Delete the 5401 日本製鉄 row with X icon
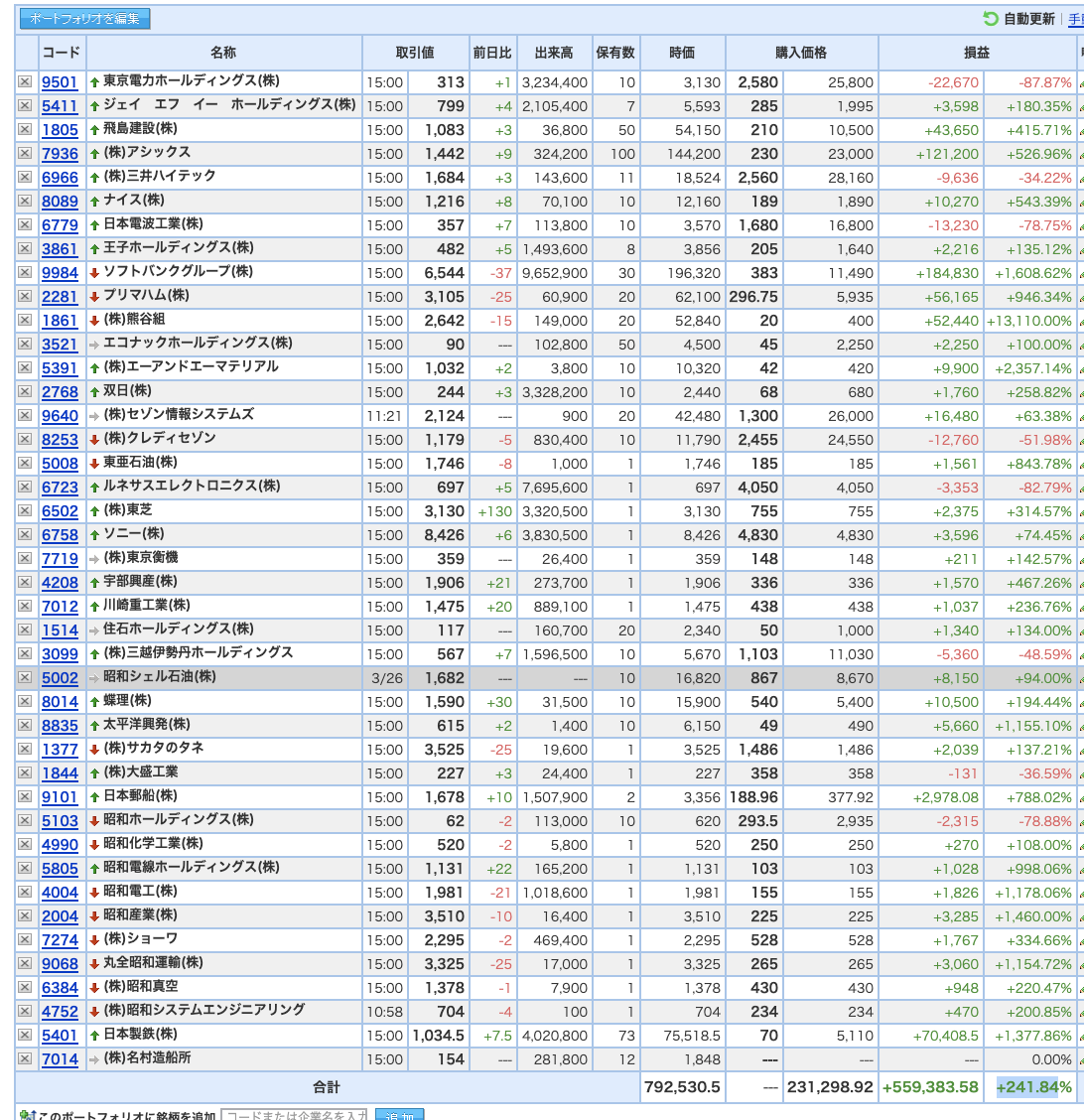This screenshot has width=1084, height=1120. coord(25,1035)
